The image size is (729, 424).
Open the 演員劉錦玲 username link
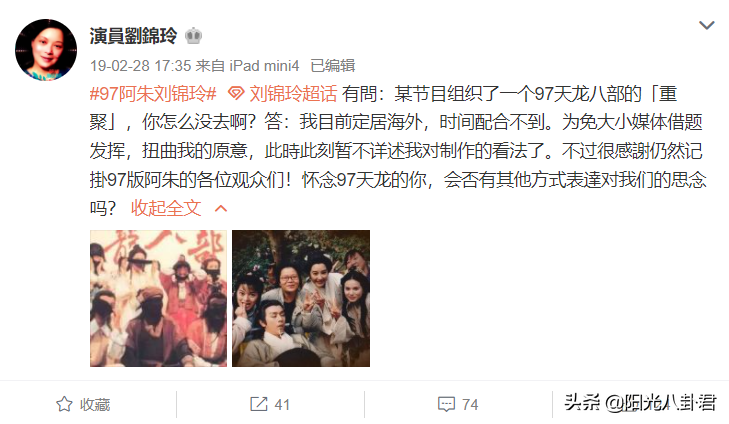[133, 36]
